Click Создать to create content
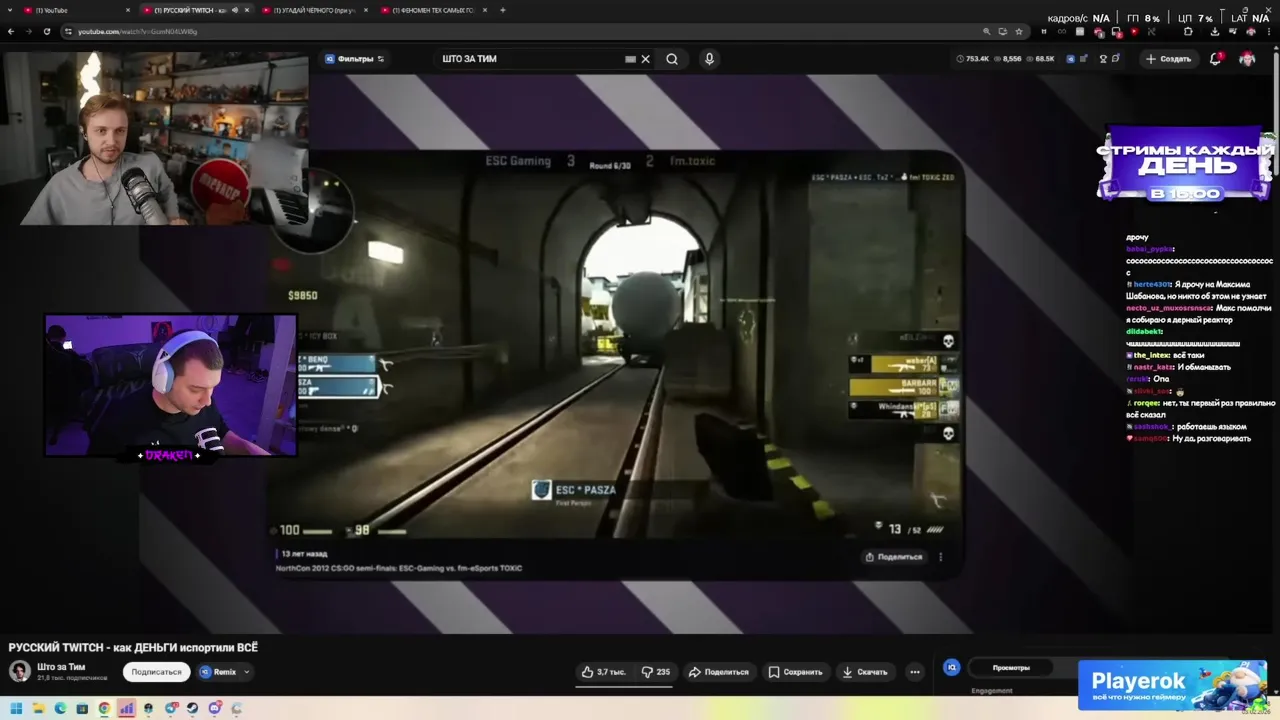Screen dimensions: 1280x720 point(1168,59)
